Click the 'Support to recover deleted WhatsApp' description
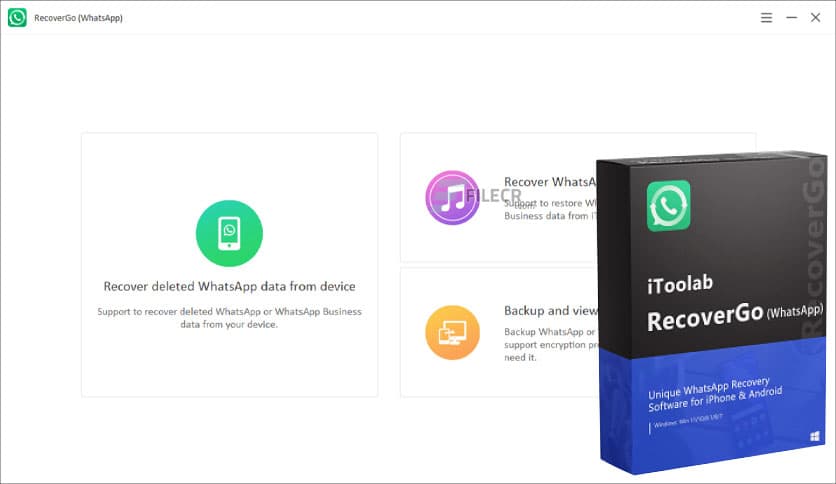 [229, 318]
